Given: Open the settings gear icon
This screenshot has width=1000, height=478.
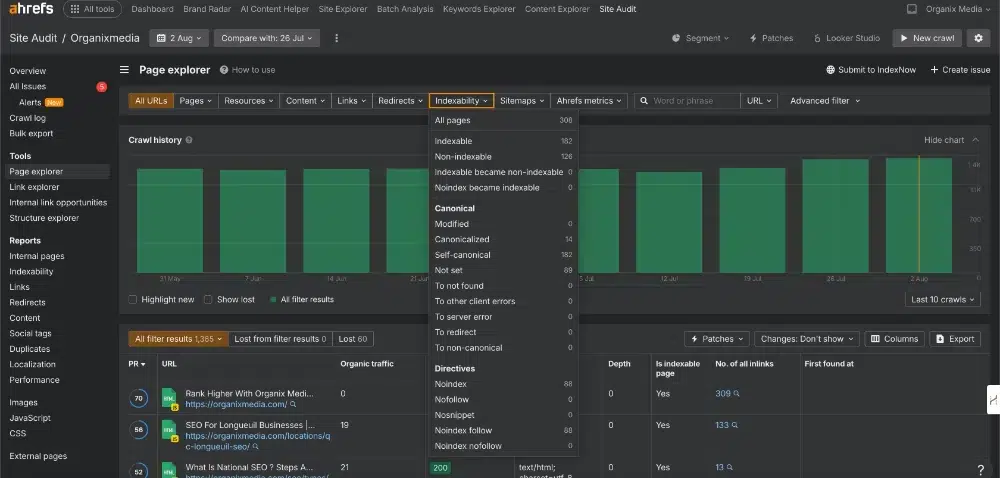Looking at the screenshot, I should 978,38.
